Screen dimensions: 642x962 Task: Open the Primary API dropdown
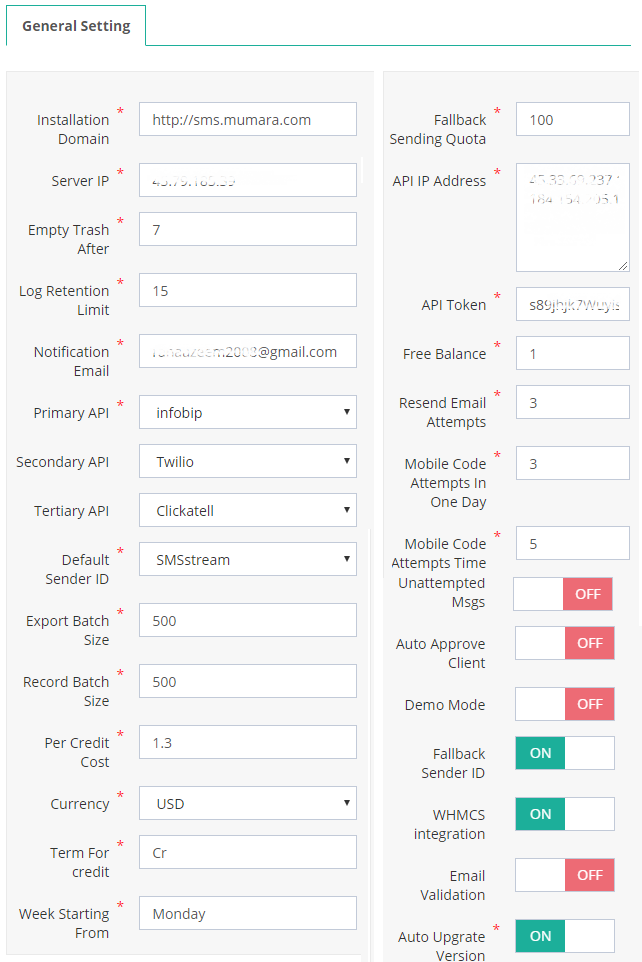point(247,412)
